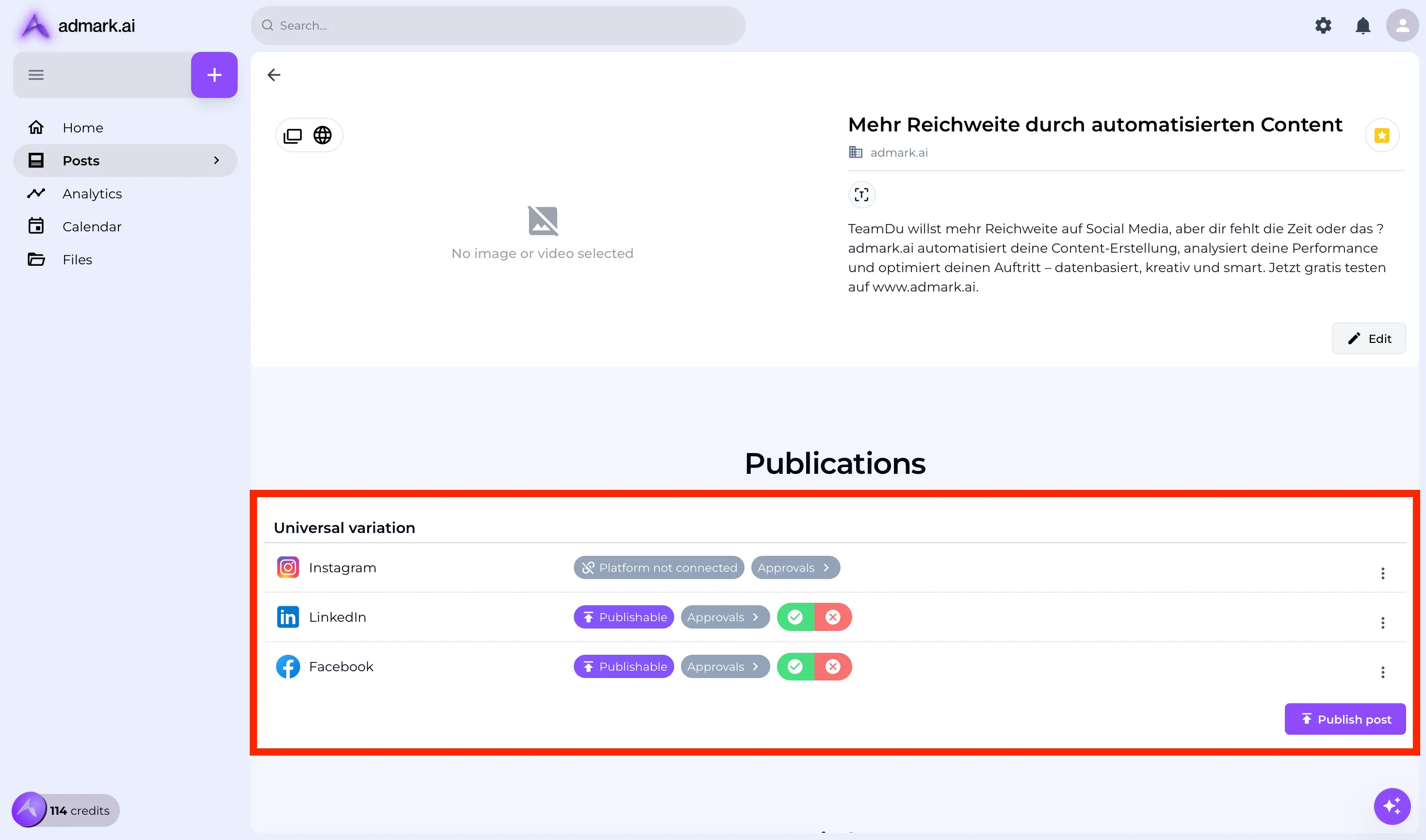Reject the Facebook publication with the red cross

tap(833, 666)
